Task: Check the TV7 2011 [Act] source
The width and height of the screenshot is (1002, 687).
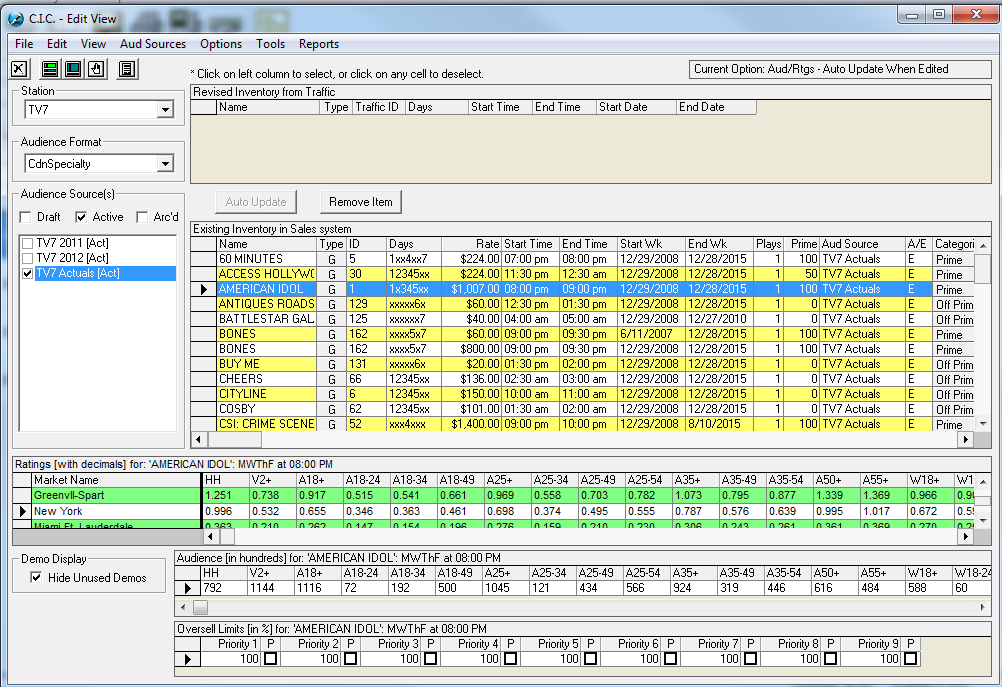Action: click(28, 243)
